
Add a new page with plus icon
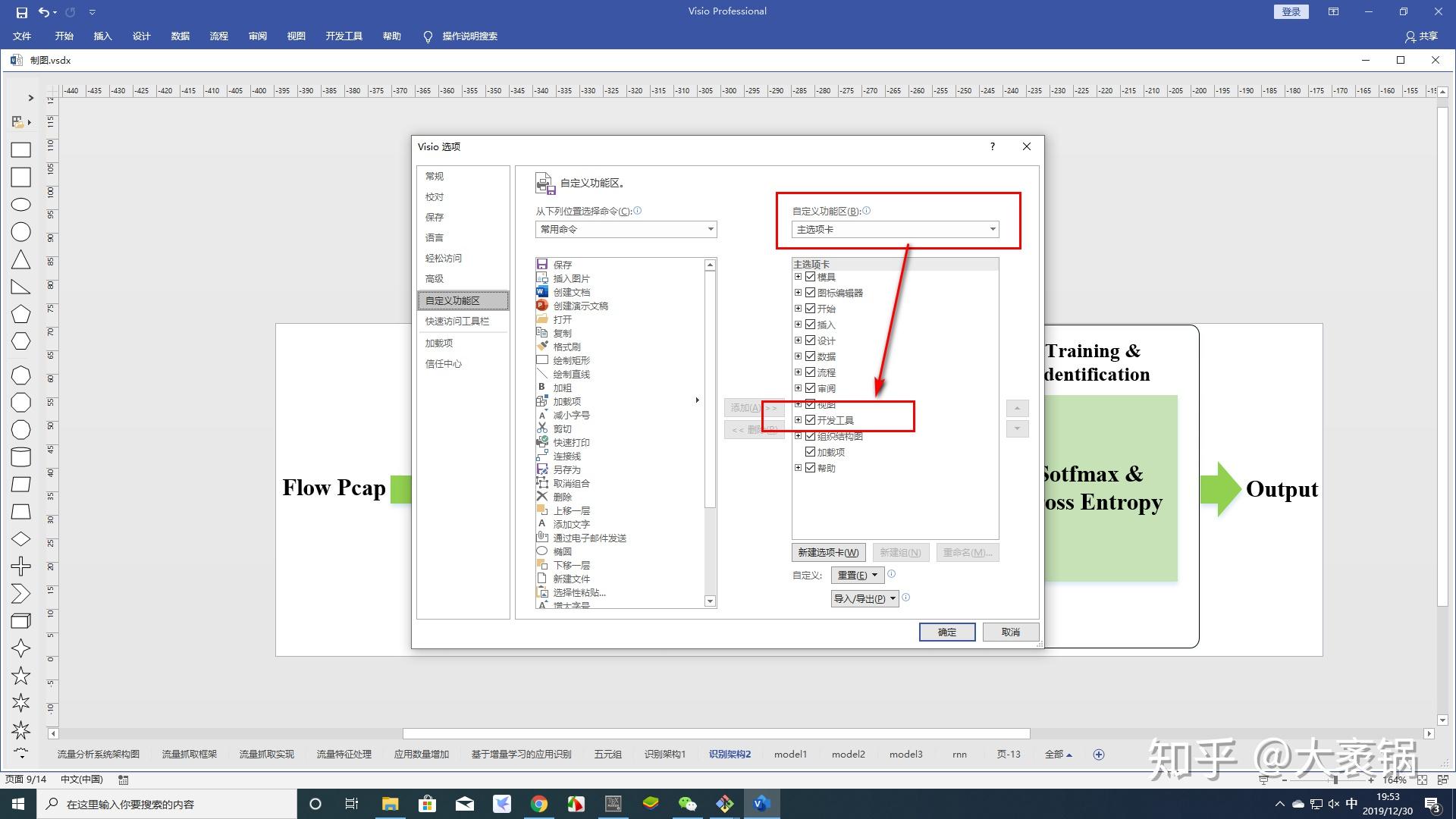coord(1099,754)
